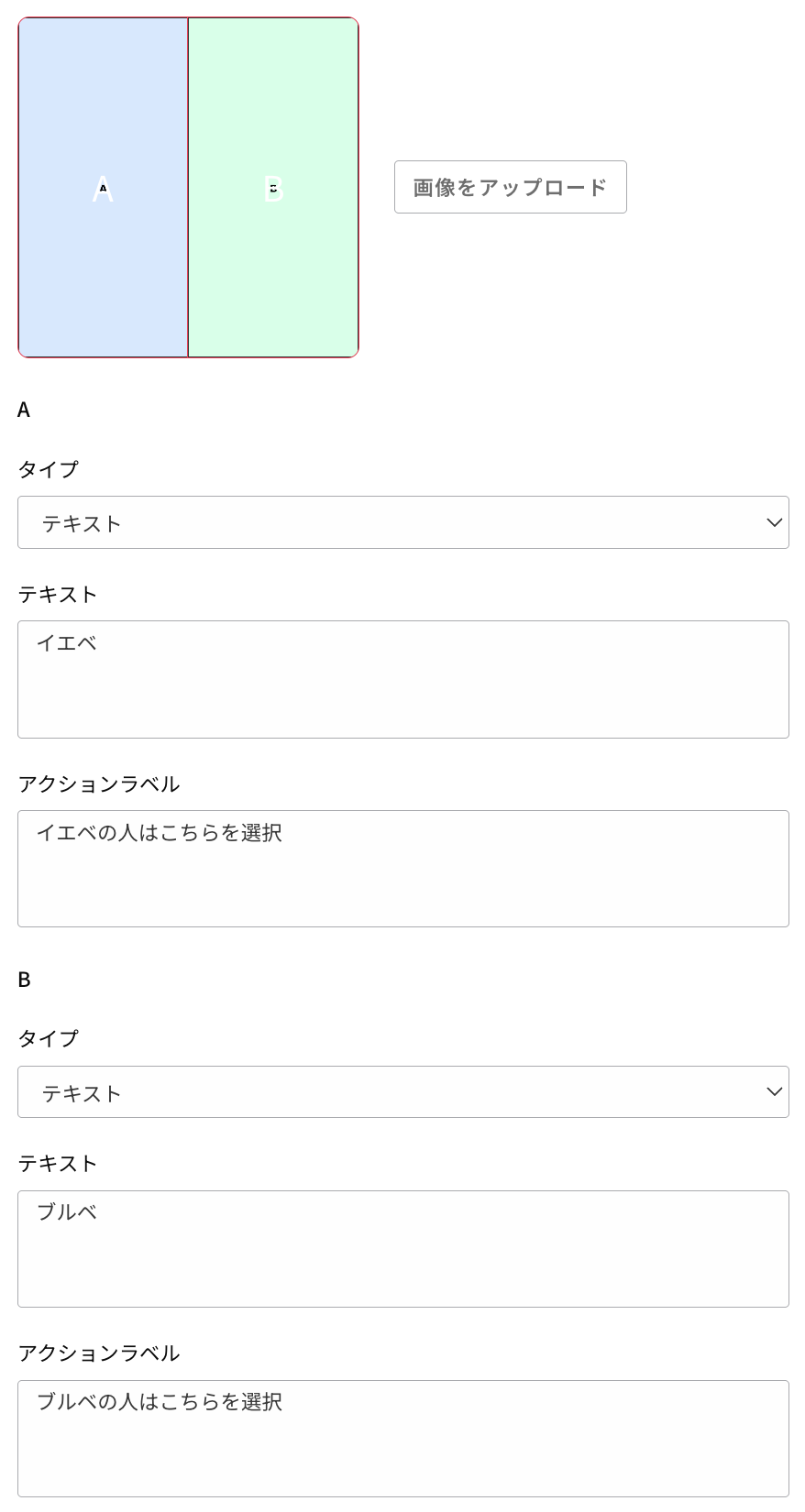
Task: Focus the テキスト field containing ブルベ
Action: pos(403,1248)
